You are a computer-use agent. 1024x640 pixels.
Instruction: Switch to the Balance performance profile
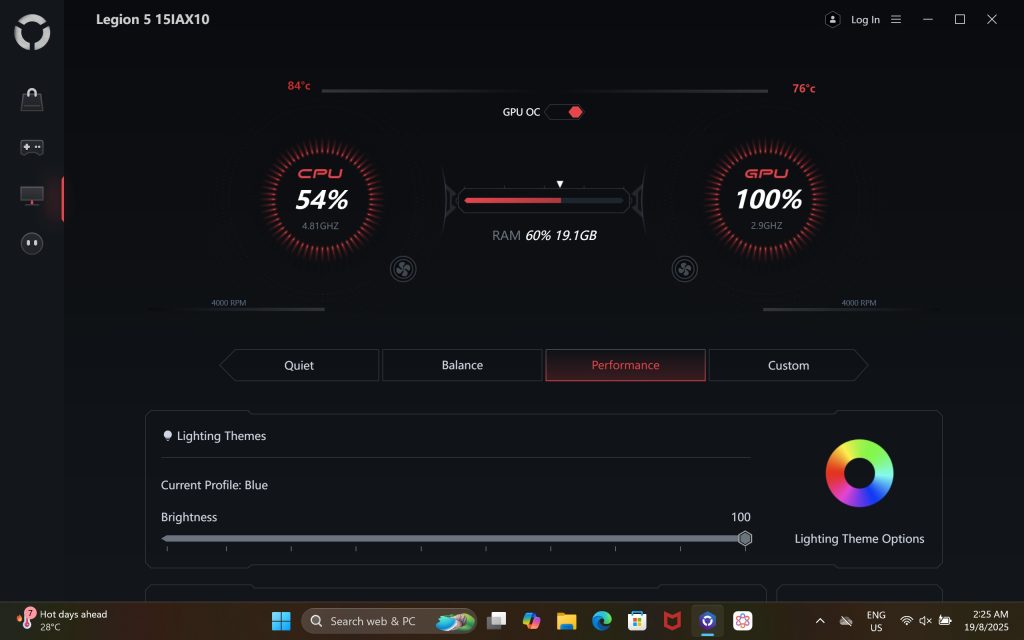tap(461, 365)
